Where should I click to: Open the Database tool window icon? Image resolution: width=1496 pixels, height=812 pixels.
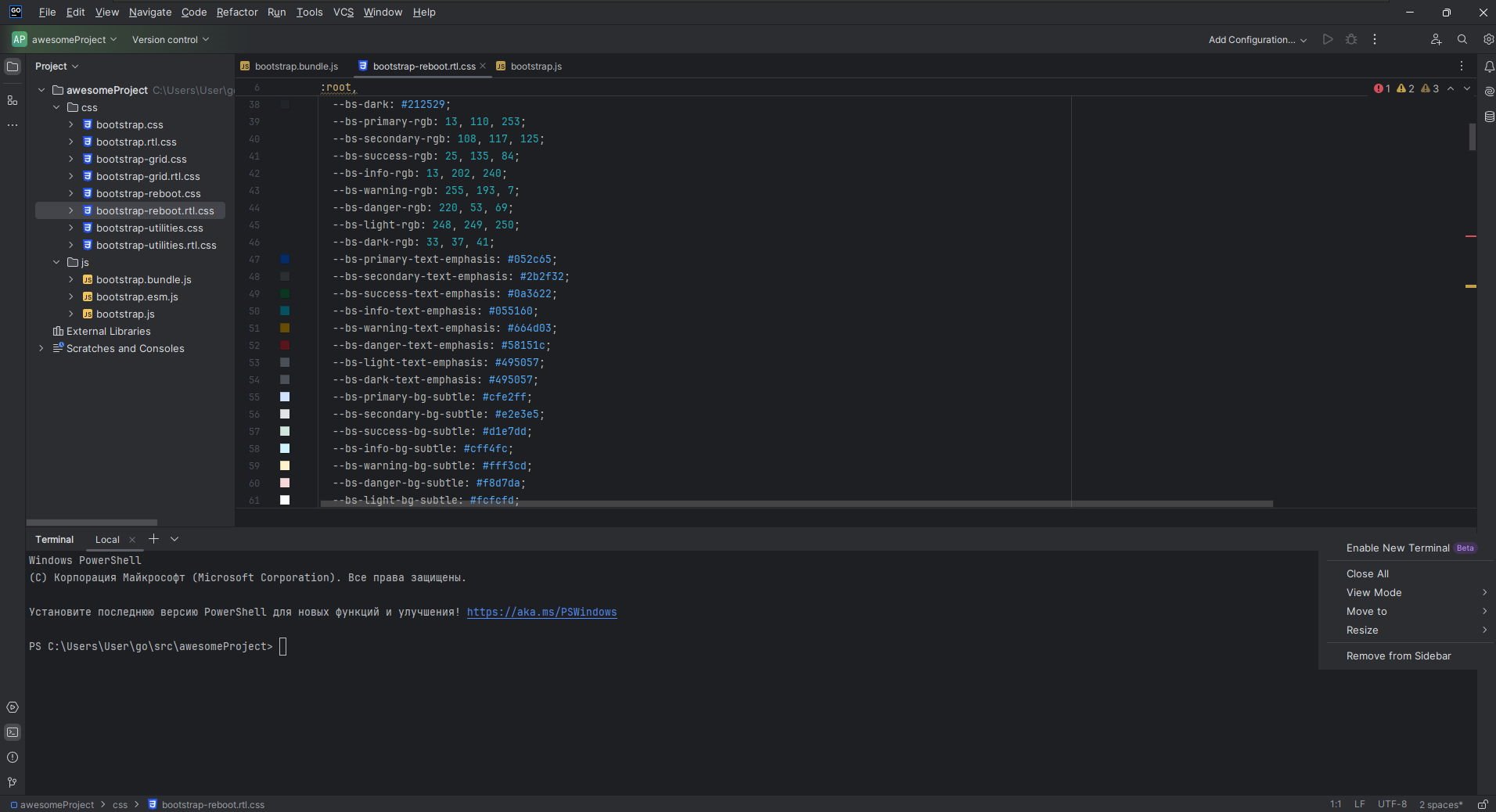pos(1489,117)
